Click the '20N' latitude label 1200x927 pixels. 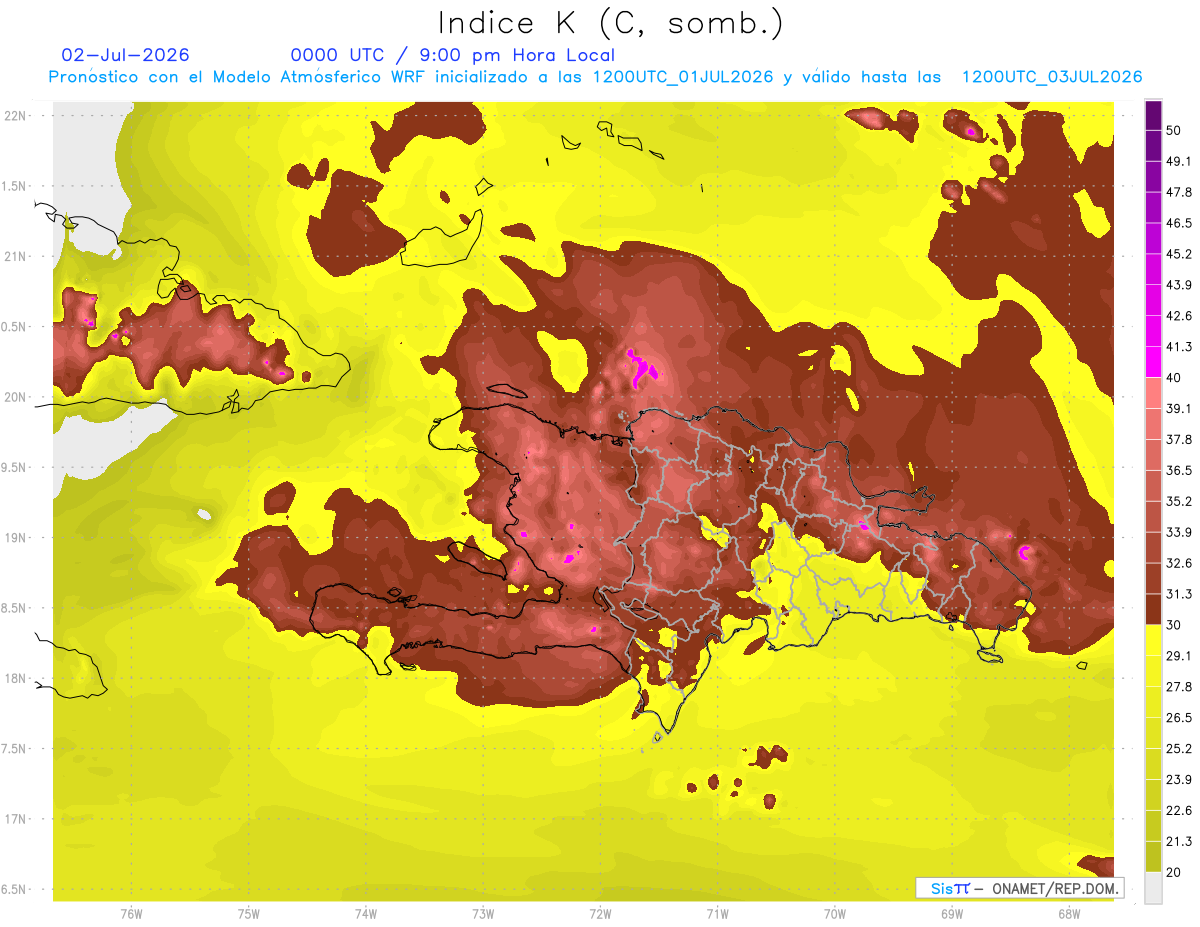click(17, 397)
